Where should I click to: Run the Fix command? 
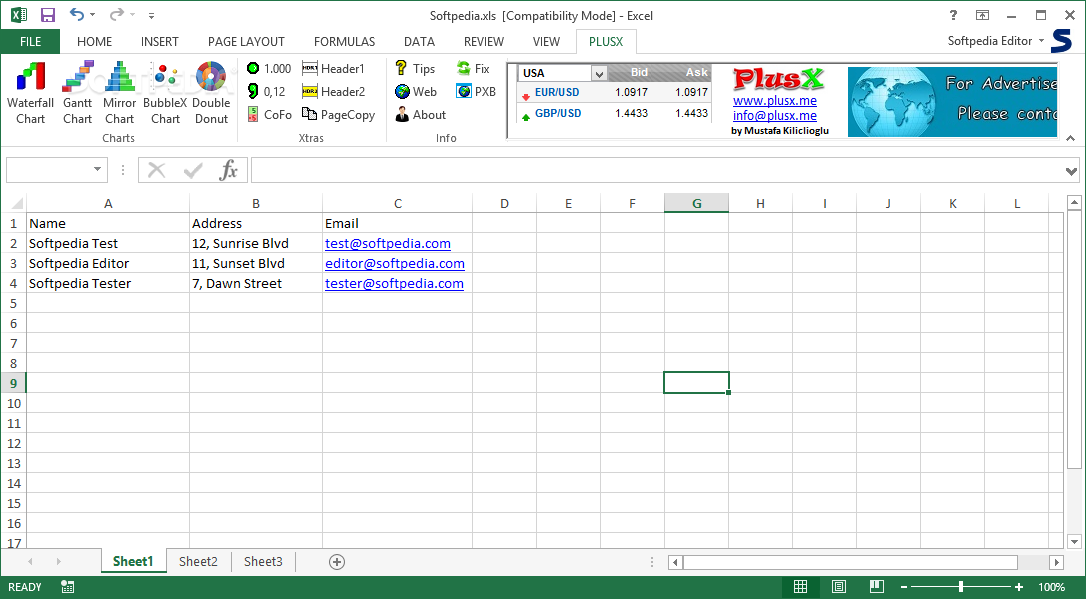tap(473, 69)
